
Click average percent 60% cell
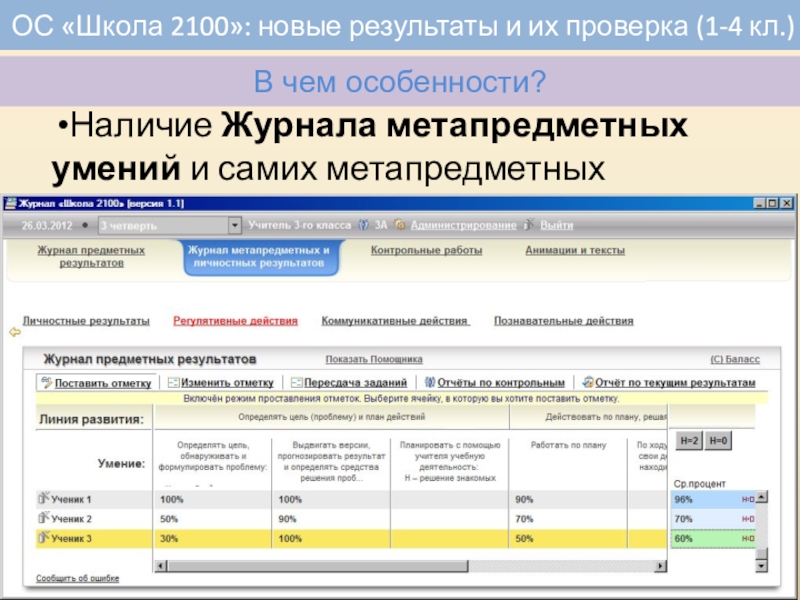[x=713, y=539]
